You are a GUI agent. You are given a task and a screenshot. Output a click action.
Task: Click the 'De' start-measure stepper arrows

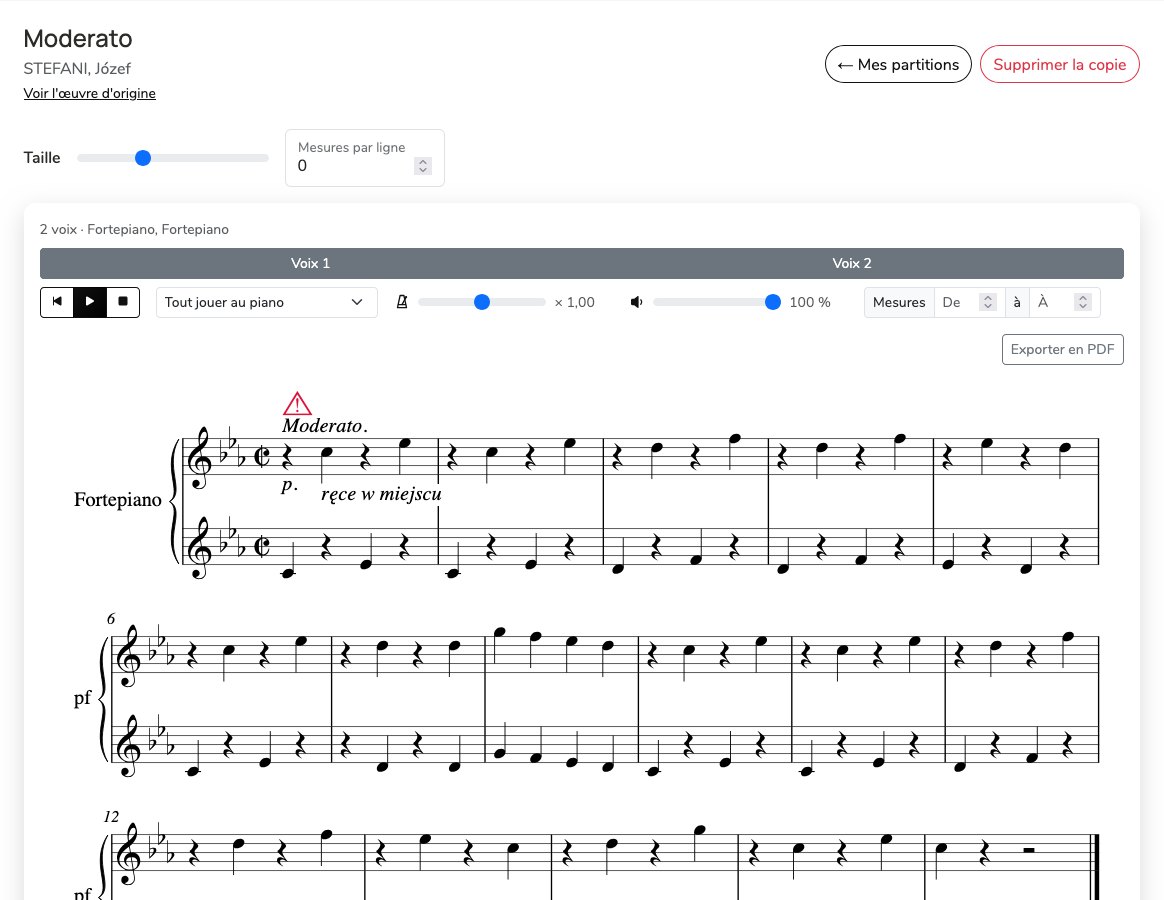coord(987,302)
